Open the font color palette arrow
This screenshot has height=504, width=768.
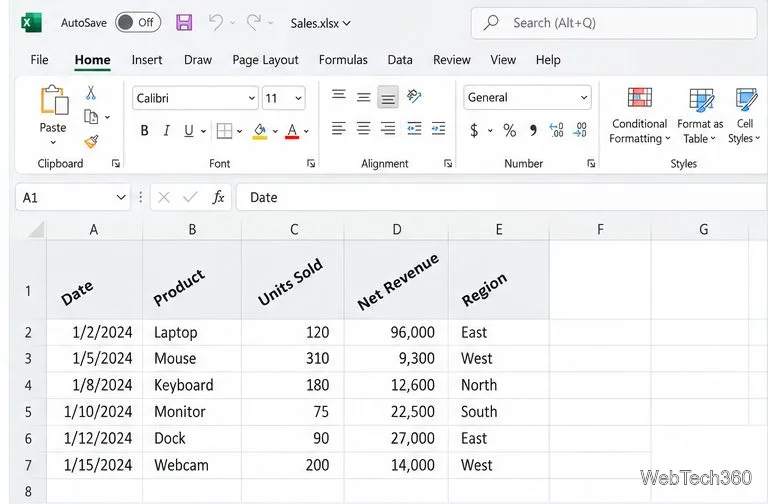pyautogui.click(x=306, y=131)
